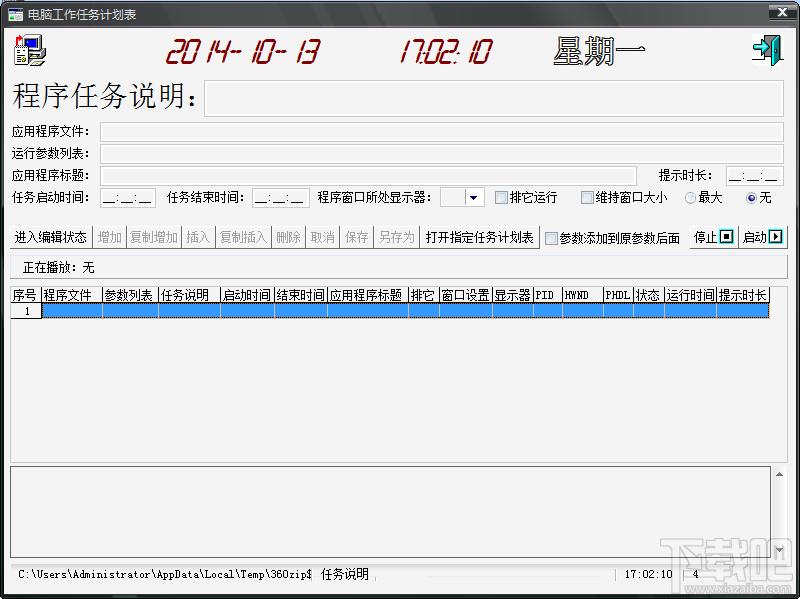Click the 保存 button

pos(357,237)
